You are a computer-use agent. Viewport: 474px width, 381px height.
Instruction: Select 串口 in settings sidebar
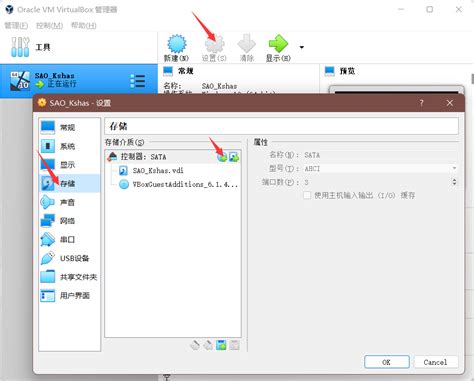coord(70,239)
